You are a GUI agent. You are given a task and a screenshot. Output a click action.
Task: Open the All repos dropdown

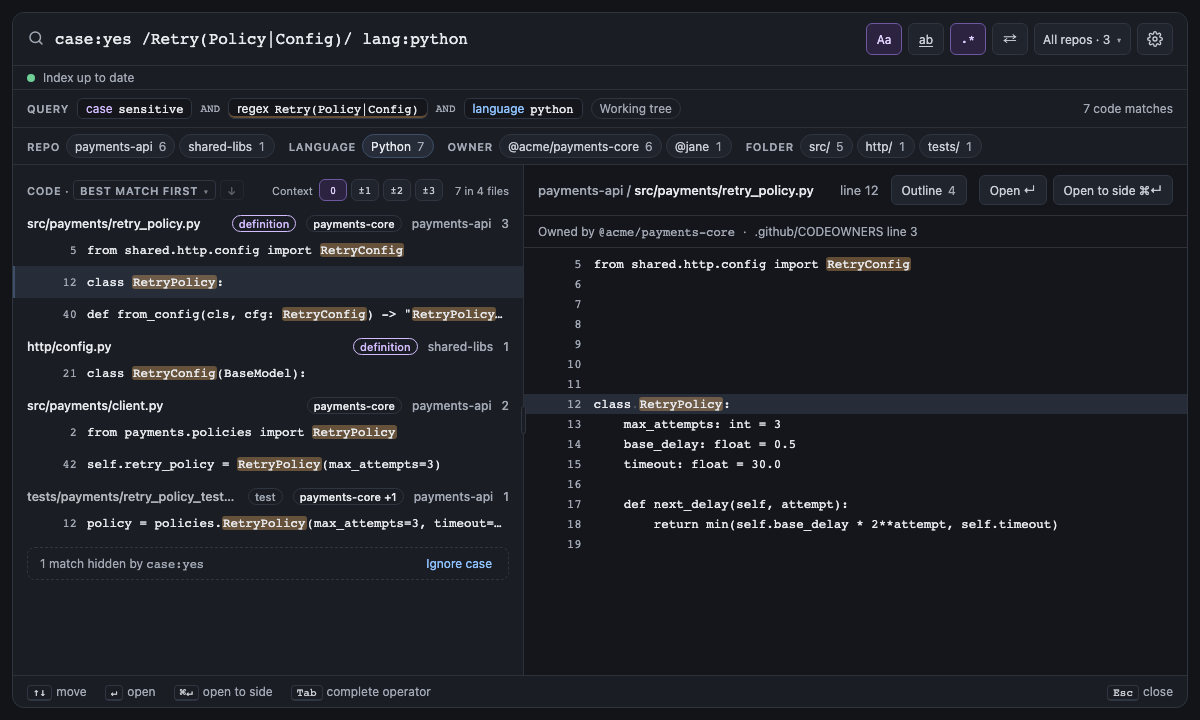[x=1082, y=39]
